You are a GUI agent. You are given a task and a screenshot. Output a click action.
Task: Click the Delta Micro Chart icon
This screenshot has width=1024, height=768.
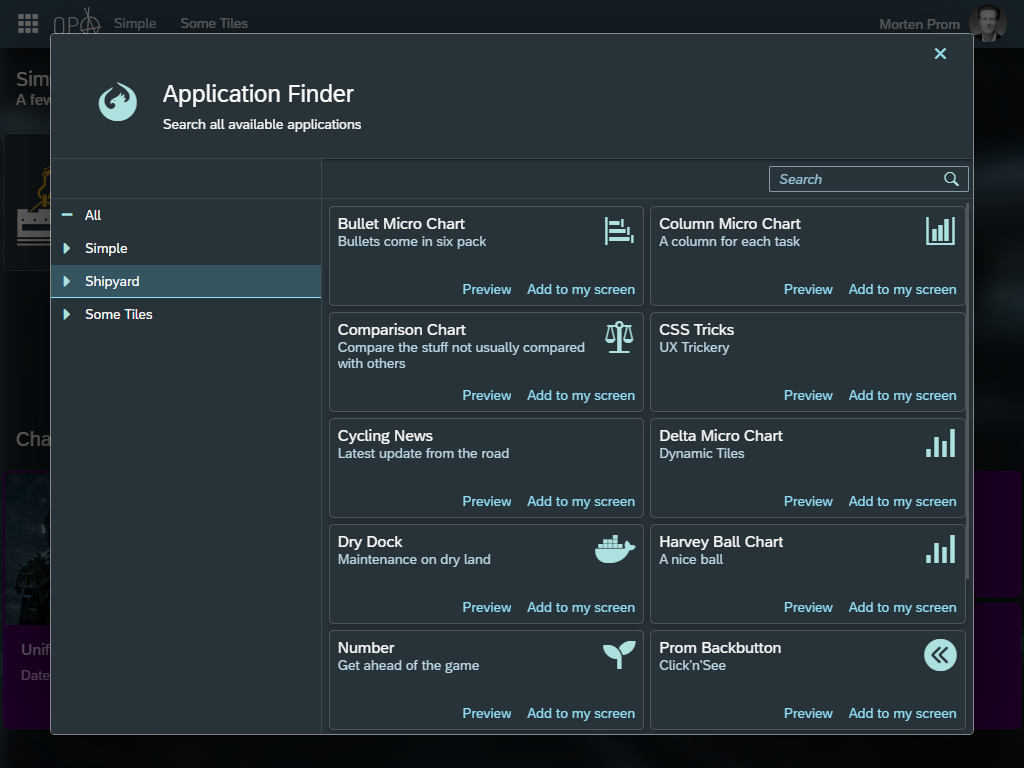click(x=940, y=443)
